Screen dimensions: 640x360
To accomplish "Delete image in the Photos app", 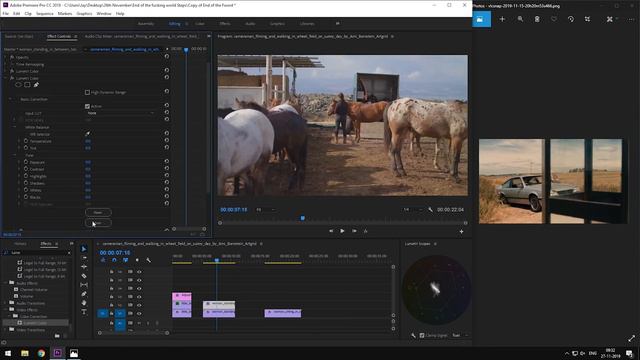I will 537,19.
